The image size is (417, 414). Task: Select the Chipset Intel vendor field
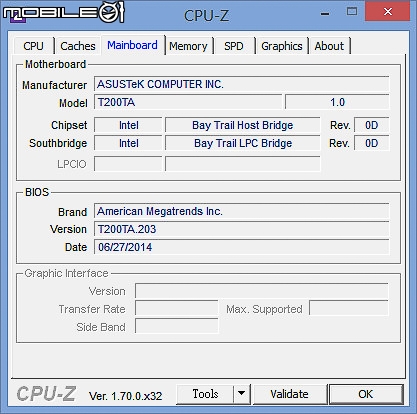pyautogui.click(x=128, y=125)
